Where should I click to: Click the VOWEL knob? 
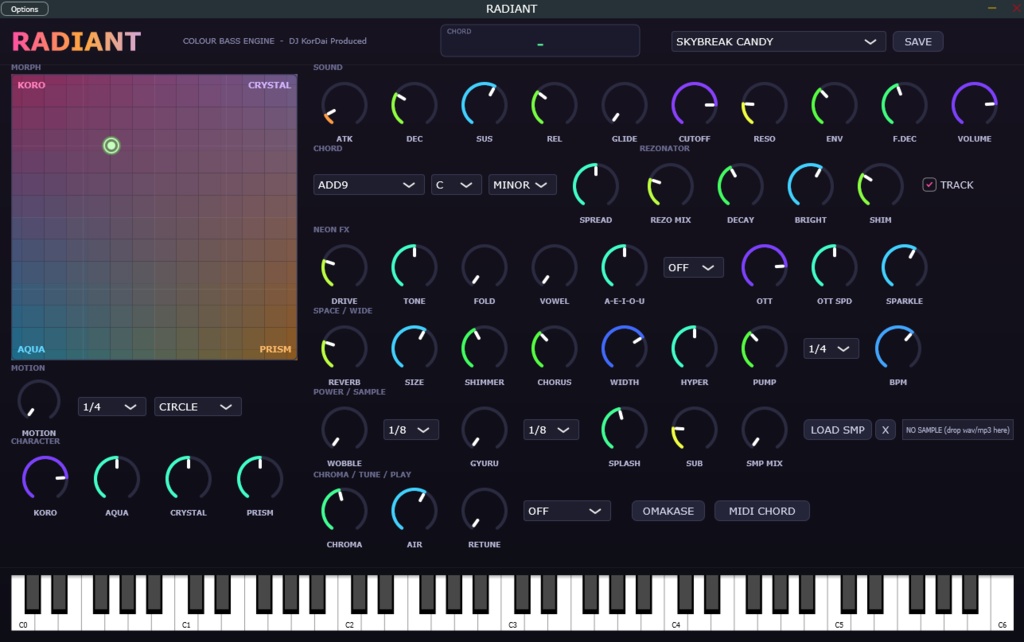click(554, 267)
